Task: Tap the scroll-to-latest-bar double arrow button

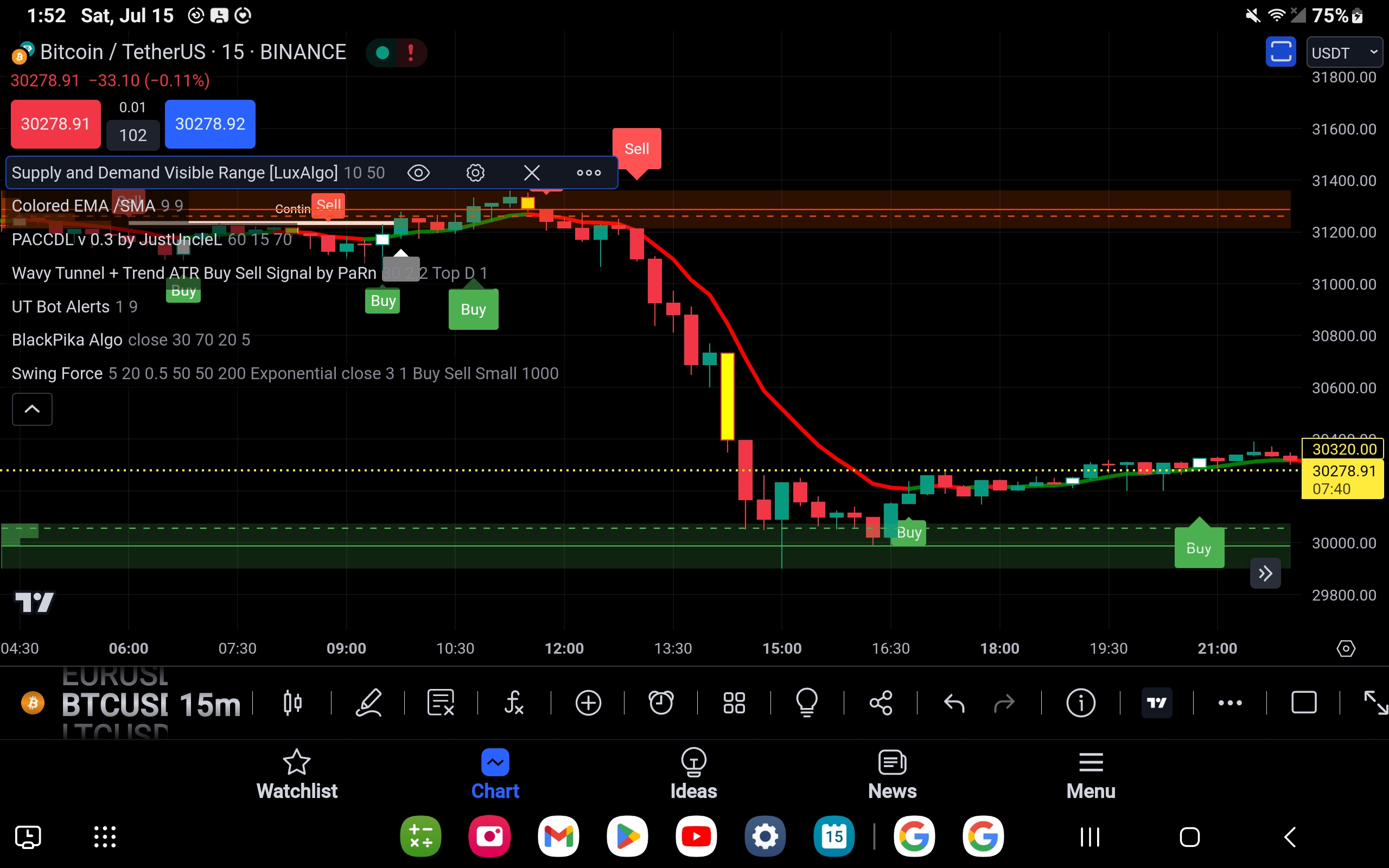Action: tap(1265, 573)
